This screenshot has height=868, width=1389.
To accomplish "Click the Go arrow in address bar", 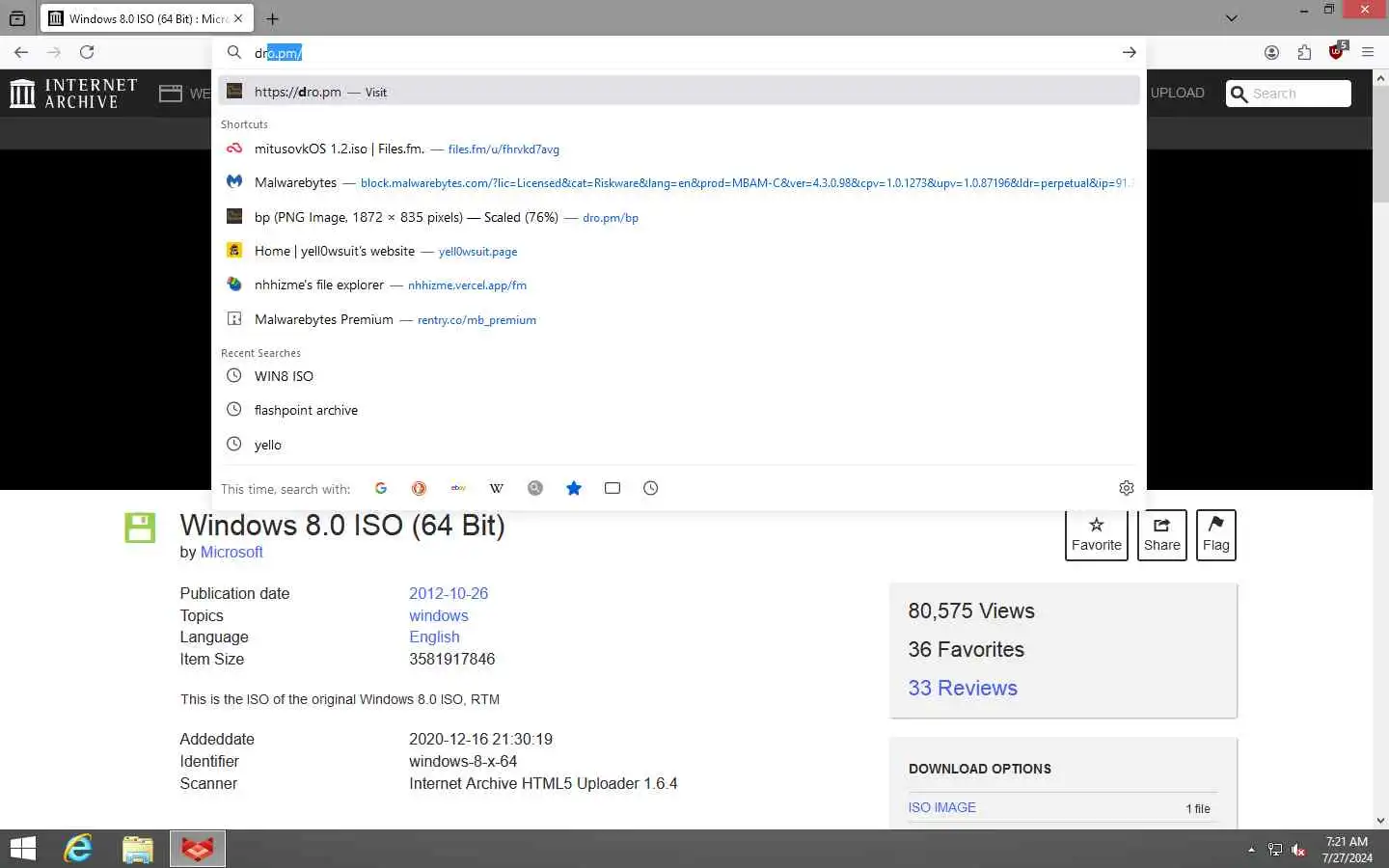I will pos(1129,52).
